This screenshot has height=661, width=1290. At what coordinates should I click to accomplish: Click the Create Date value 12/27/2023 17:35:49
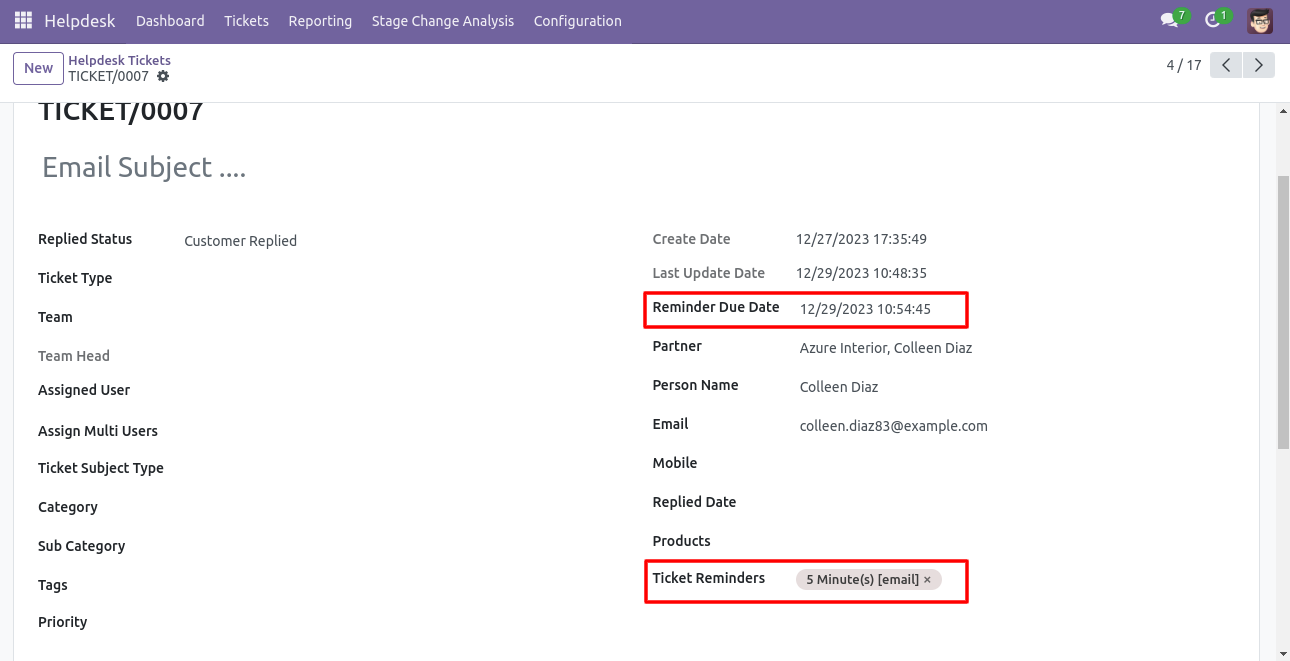(861, 240)
